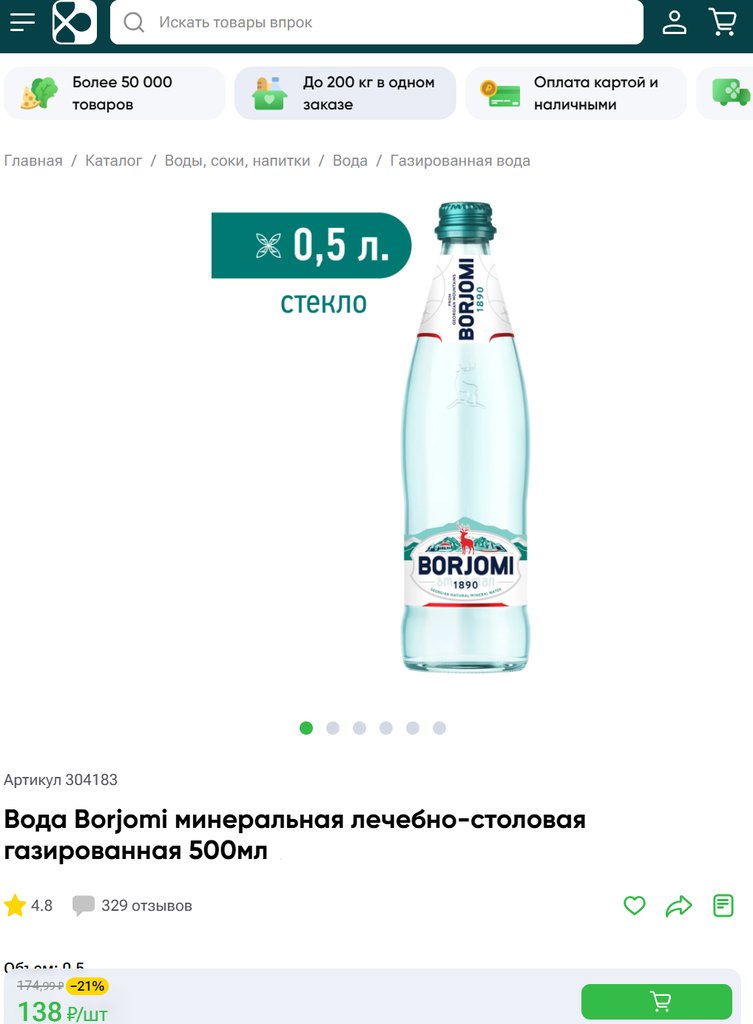The width and height of the screenshot is (753, 1024).
Task: Focus the Искать товары впрок search field
Action: pyautogui.click(x=377, y=22)
